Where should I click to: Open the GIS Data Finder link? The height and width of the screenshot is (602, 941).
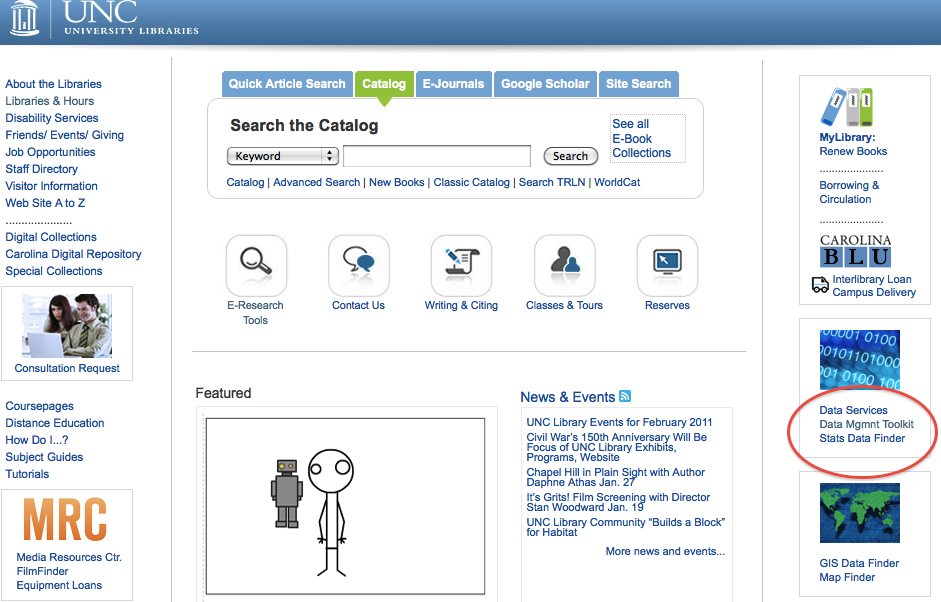859,563
